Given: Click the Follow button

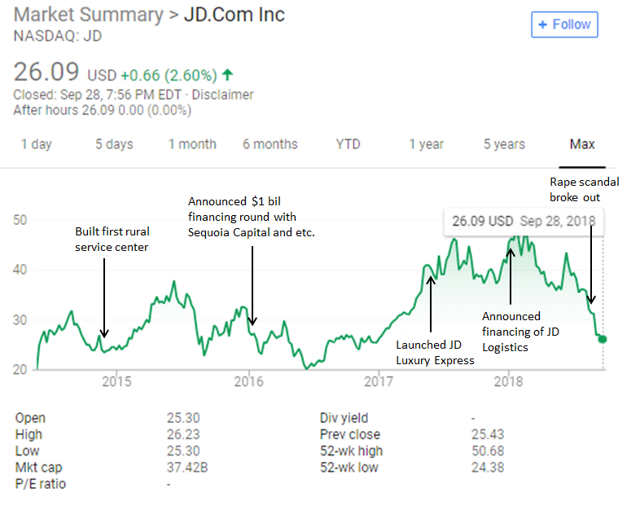Looking at the screenshot, I should [565, 24].
